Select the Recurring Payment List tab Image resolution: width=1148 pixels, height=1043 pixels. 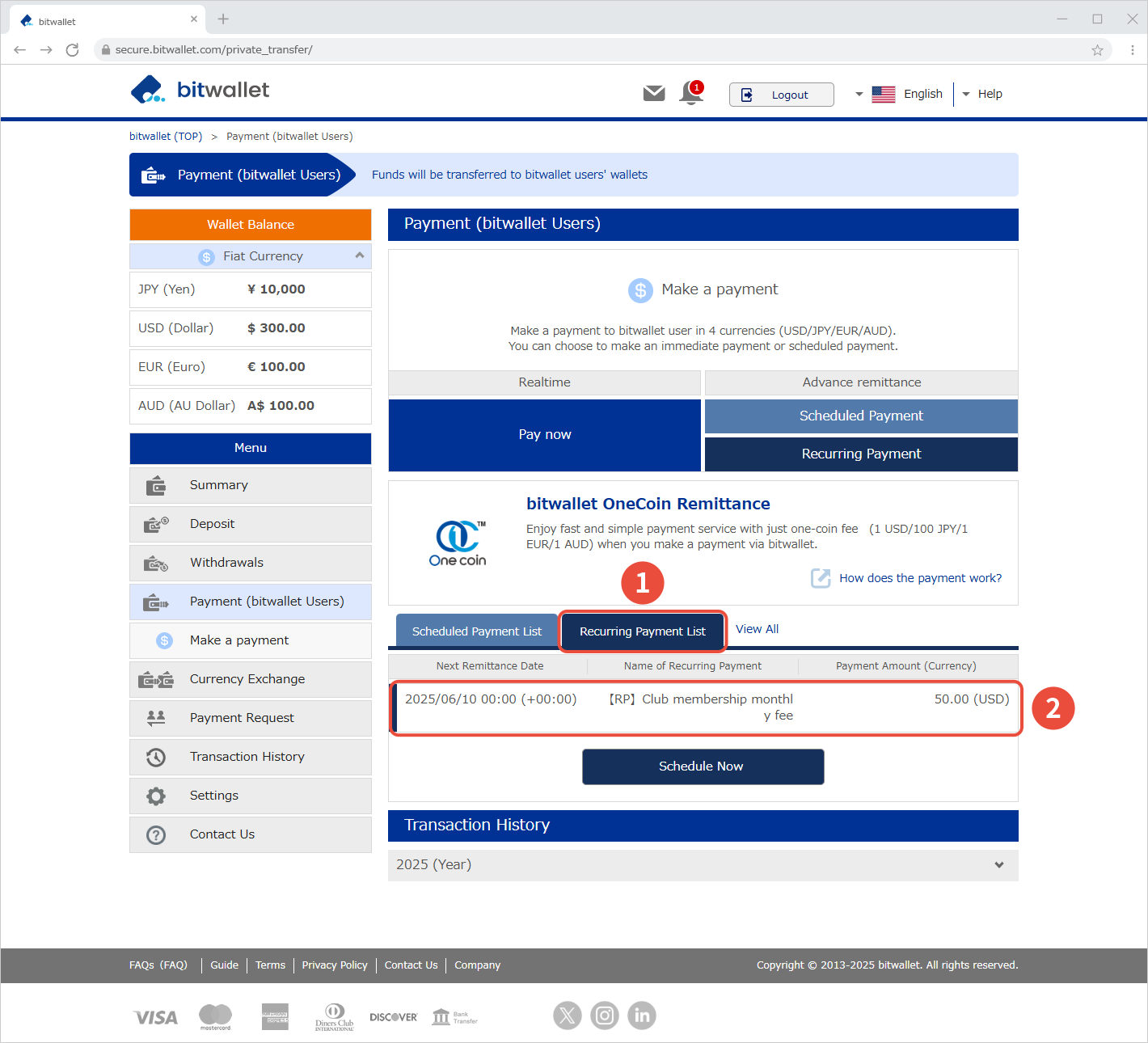[643, 631]
